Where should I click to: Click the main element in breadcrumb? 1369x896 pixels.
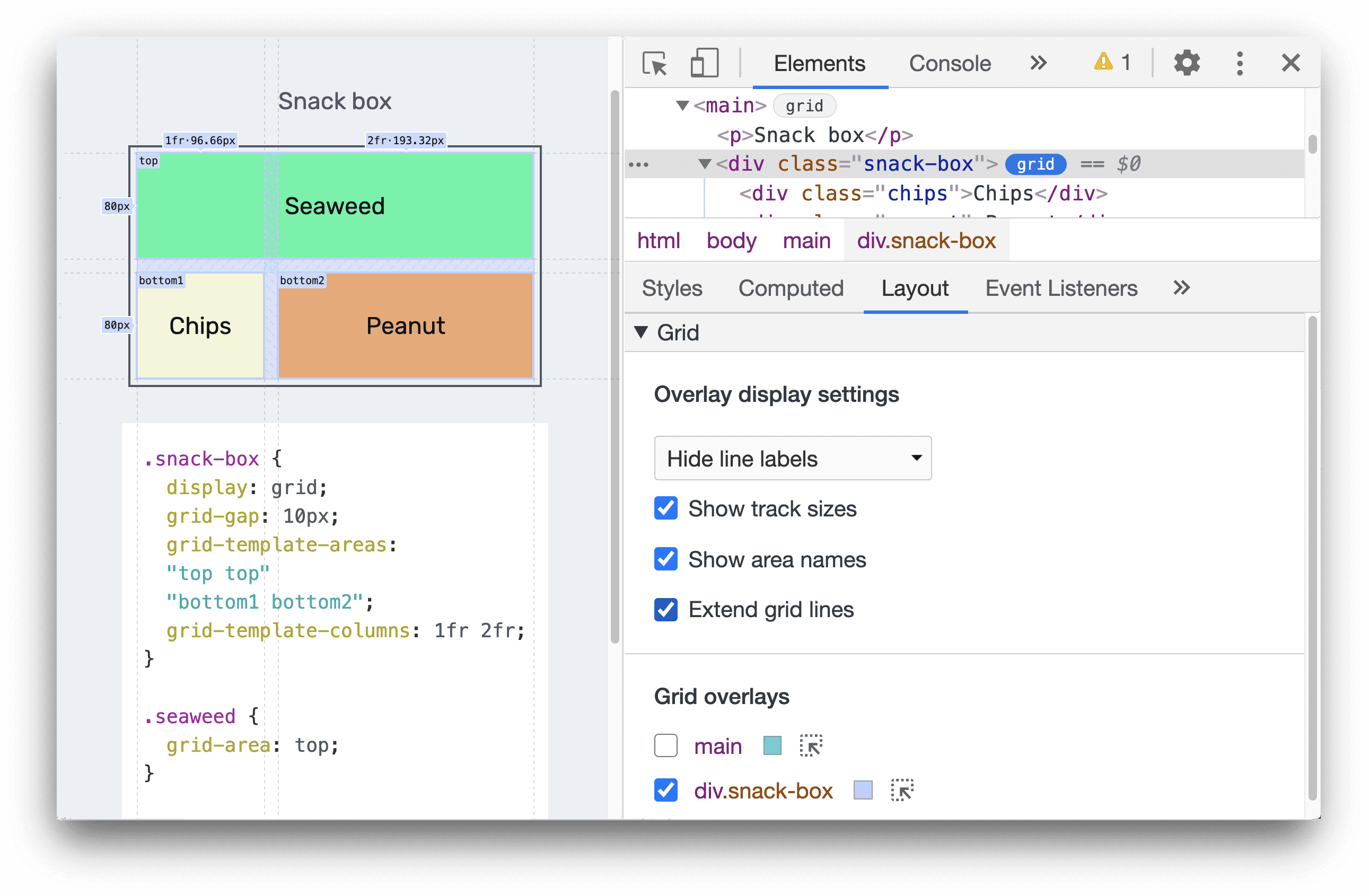click(x=806, y=240)
